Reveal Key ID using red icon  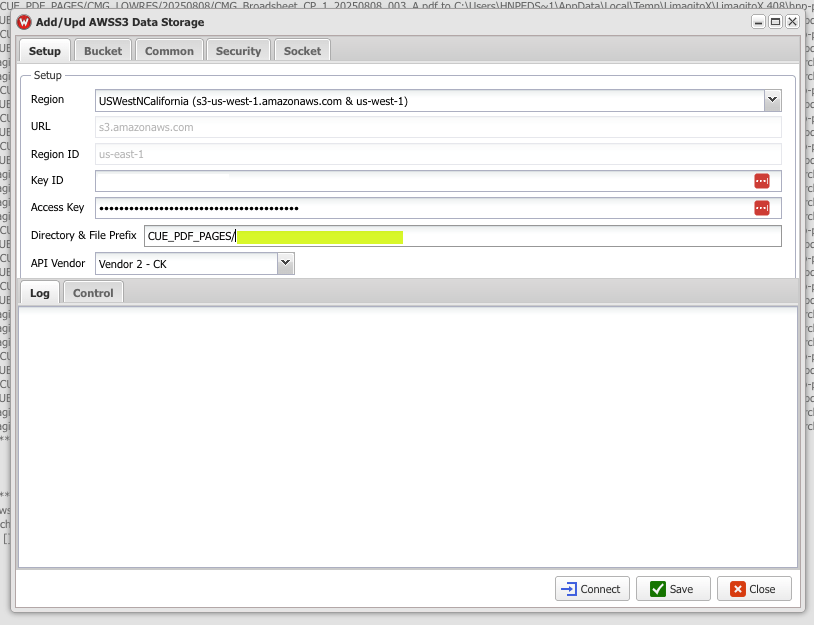(x=762, y=181)
